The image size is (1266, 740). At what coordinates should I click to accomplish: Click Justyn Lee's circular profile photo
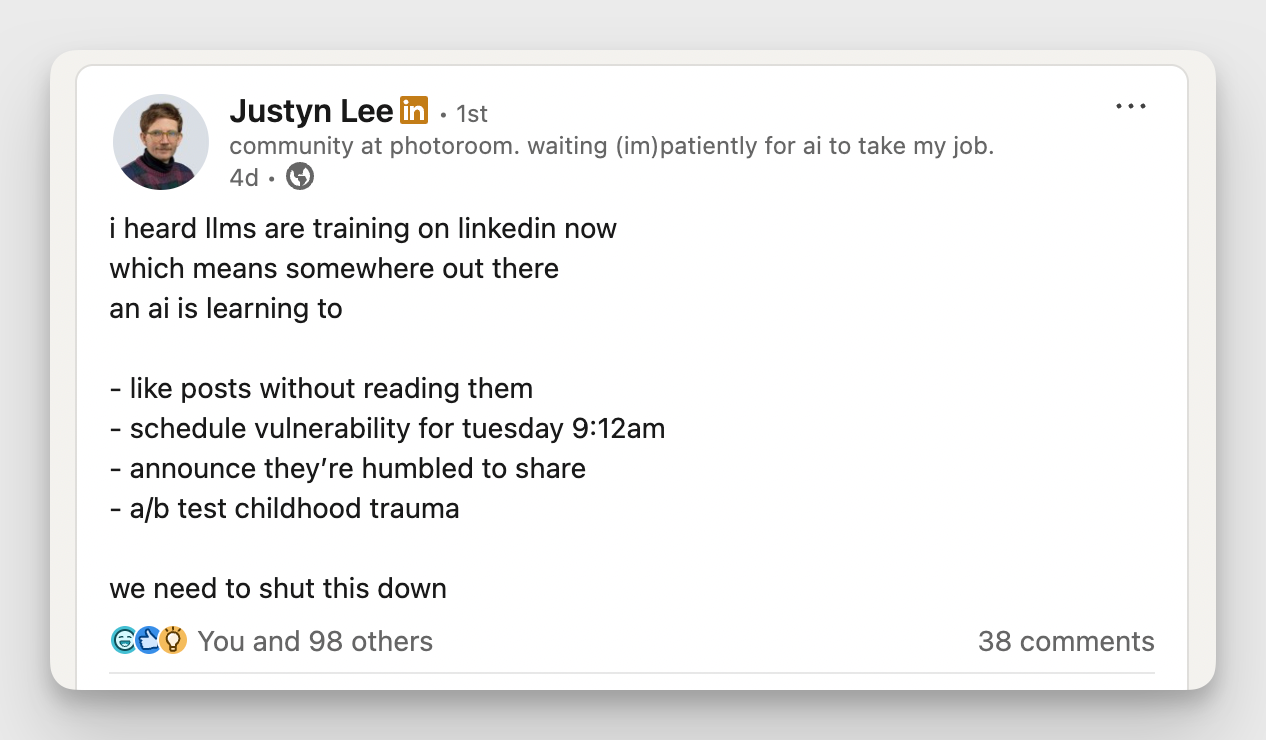tap(161, 141)
